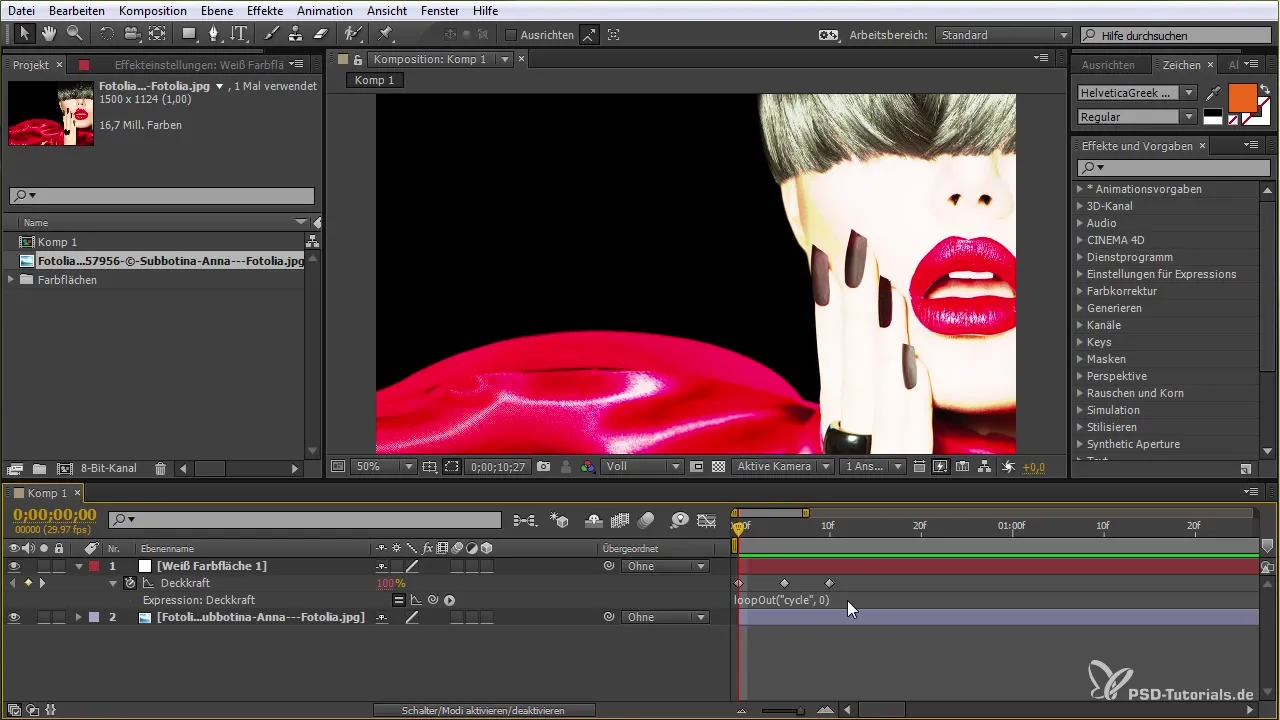Toggle the expression enable switch for Deckkraft

coord(398,600)
